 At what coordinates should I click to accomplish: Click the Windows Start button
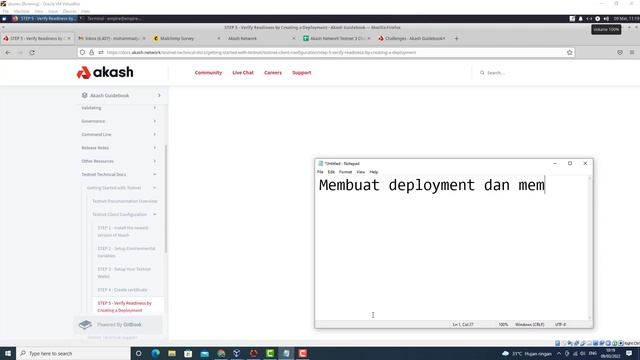8,353
